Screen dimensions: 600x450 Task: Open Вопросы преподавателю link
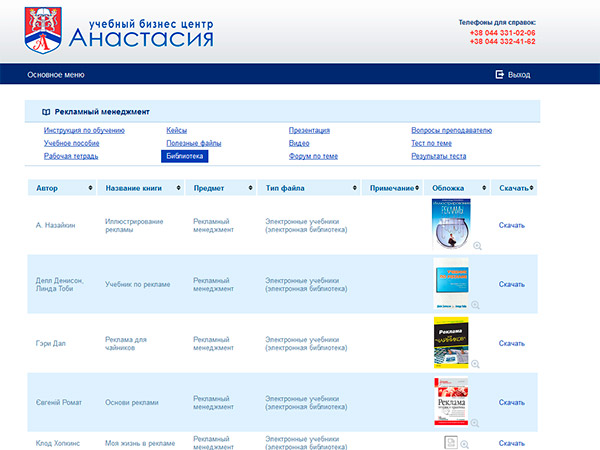click(451, 130)
